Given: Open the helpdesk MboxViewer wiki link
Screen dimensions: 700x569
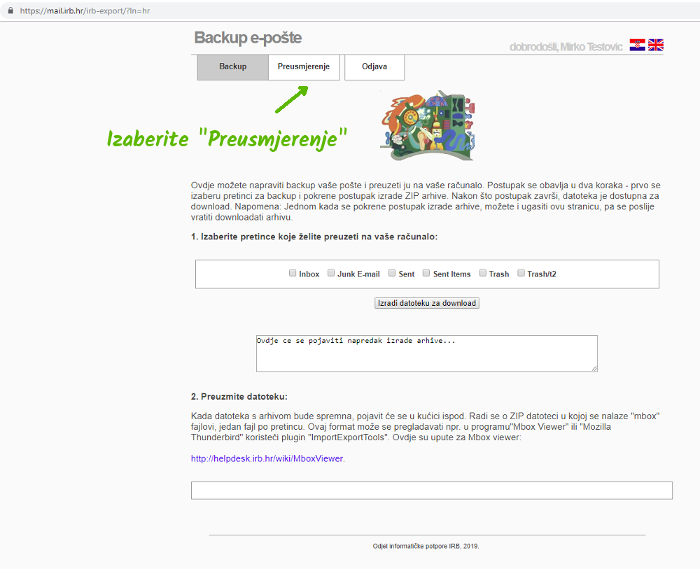Looking at the screenshot, I should point(267,458).
